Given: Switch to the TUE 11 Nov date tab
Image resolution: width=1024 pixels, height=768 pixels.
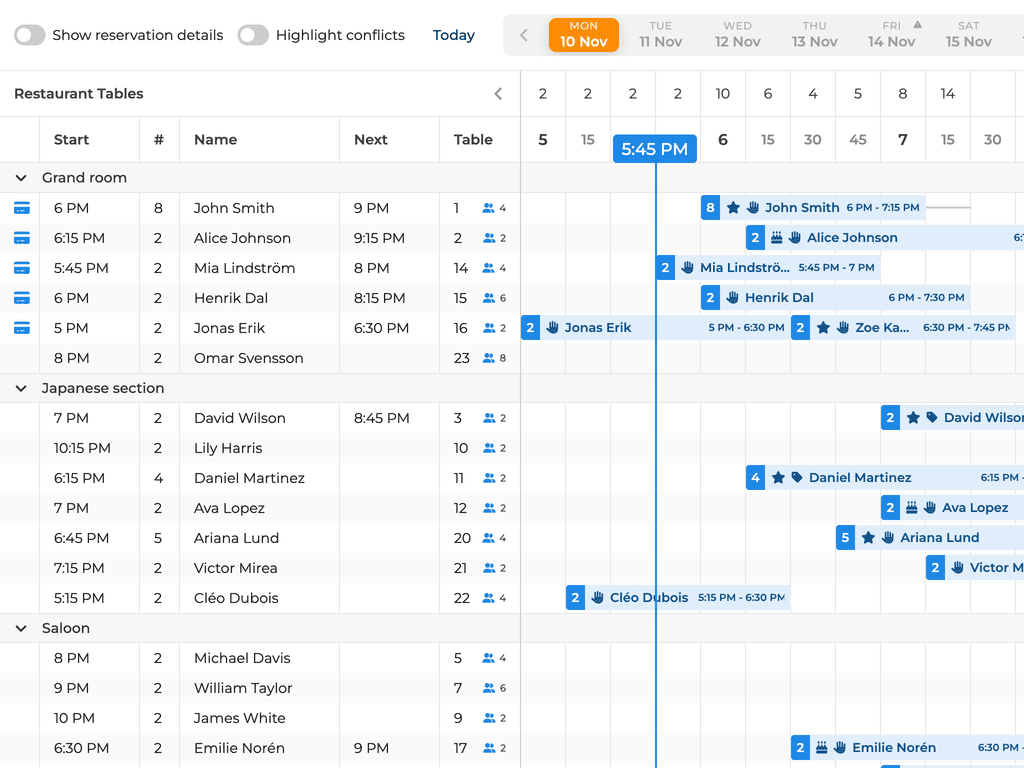Looking at the screenshot, I should tap(660, 35).
